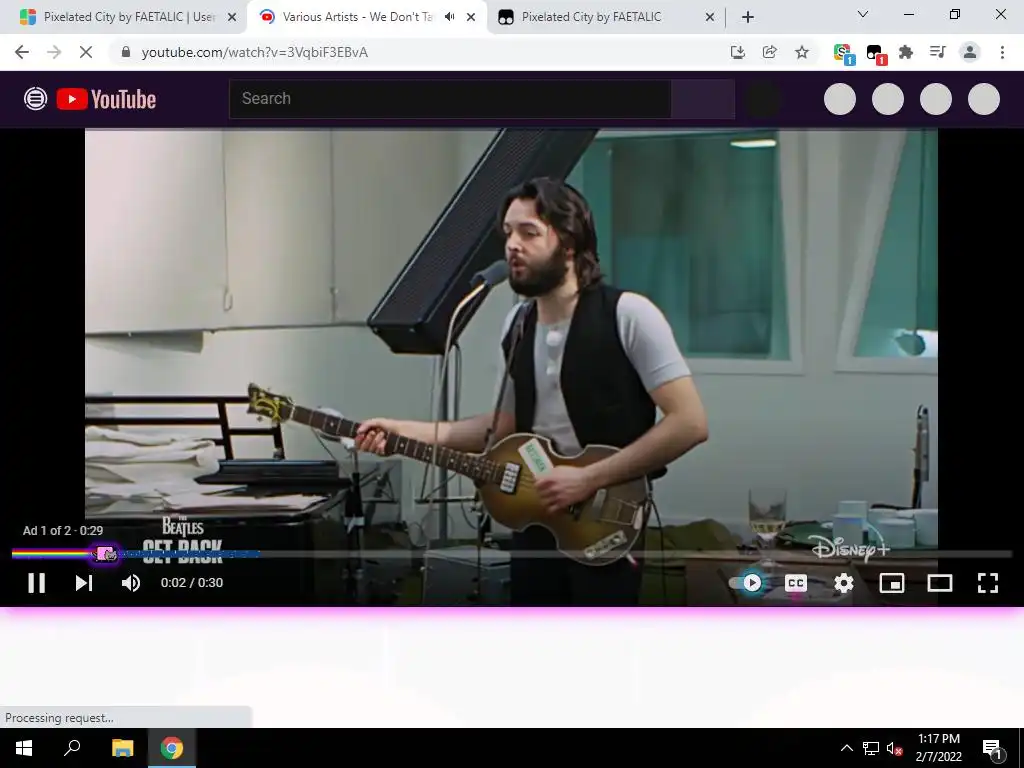The width and height of the screenshot is (1024, 768).
Task: Click the muted volume tray icon
Action: [x=894, y=748]
